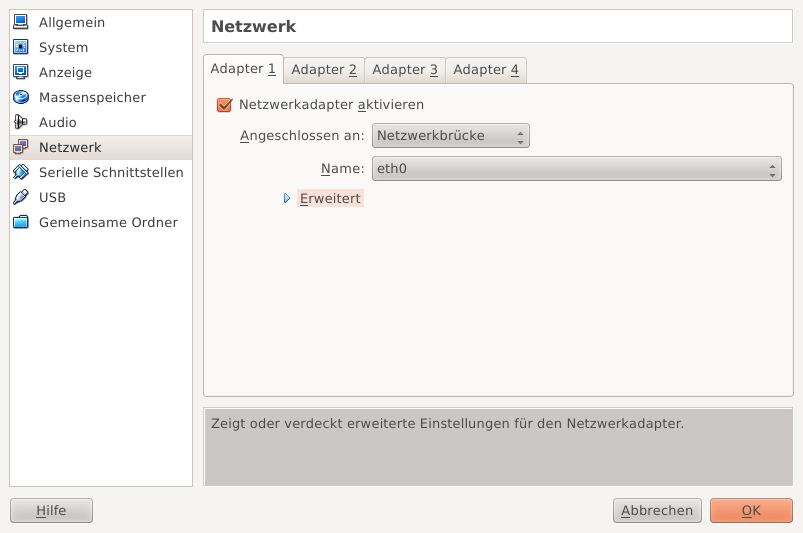Image resolution: width=803 pixels, height=533 pixels.
Task: Open the Name eth0 dropdown
Action: coord(576,169)
